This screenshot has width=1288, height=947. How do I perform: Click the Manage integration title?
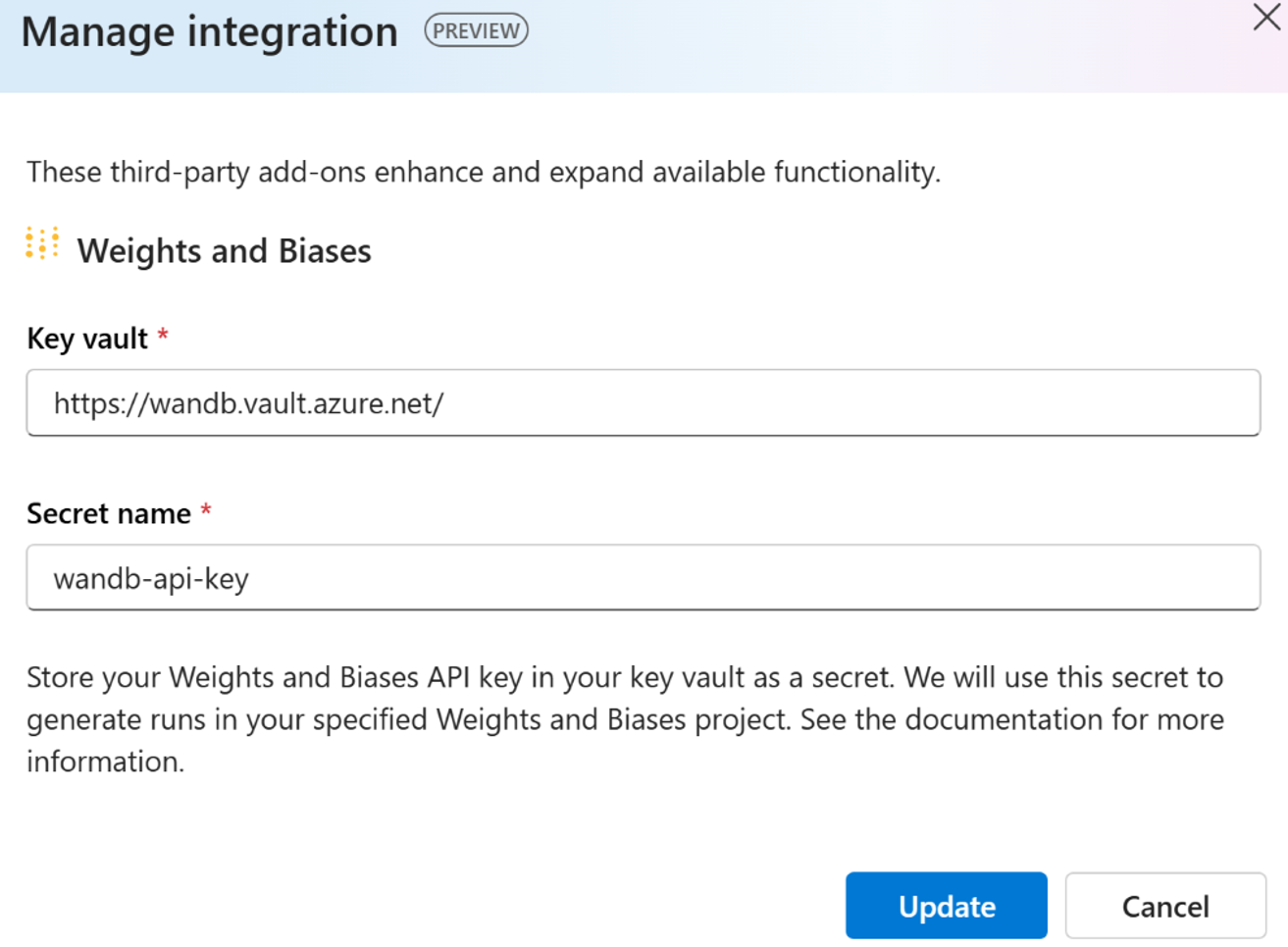click(x=210, y=32)
